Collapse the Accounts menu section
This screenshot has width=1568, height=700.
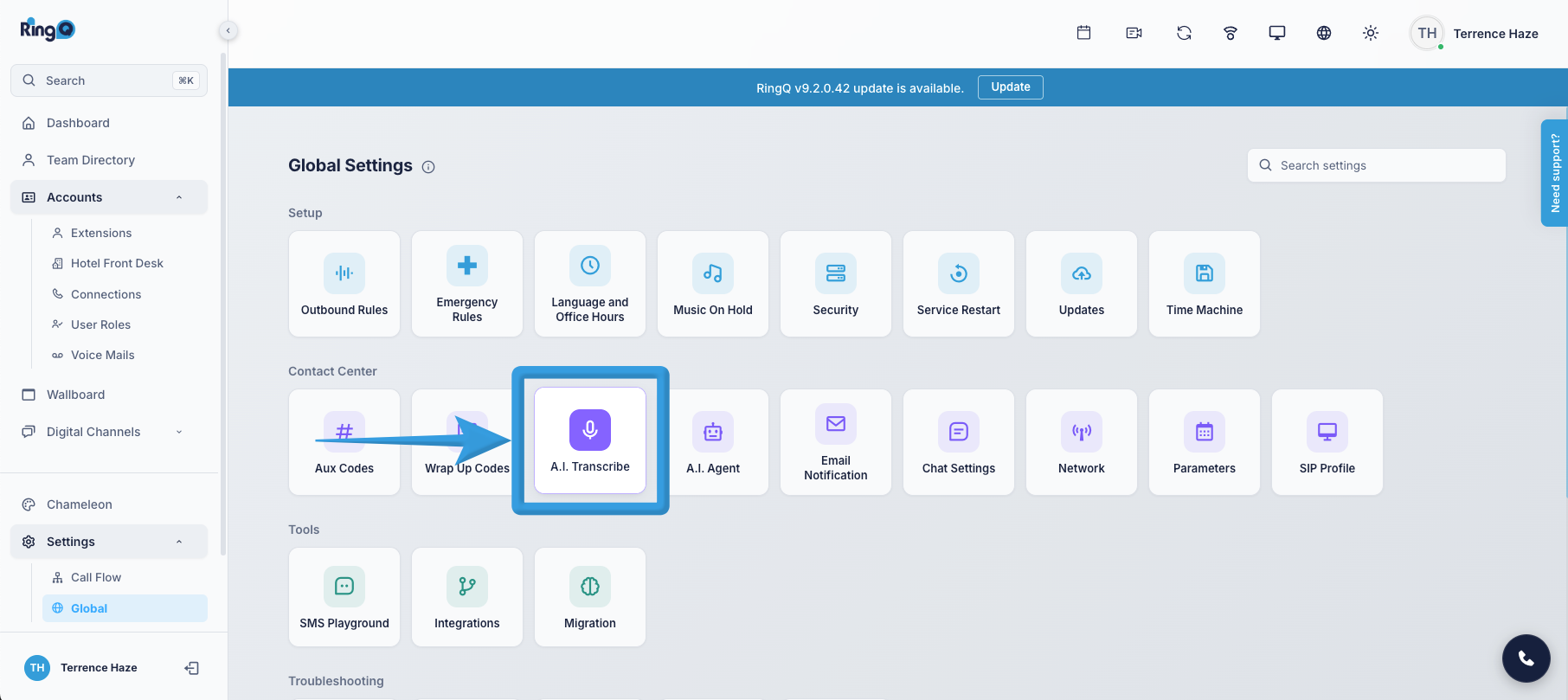tap(109, 197)
